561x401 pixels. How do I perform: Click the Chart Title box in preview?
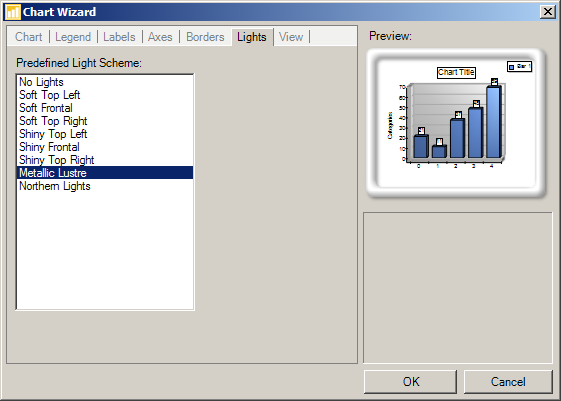click(456, 72)
